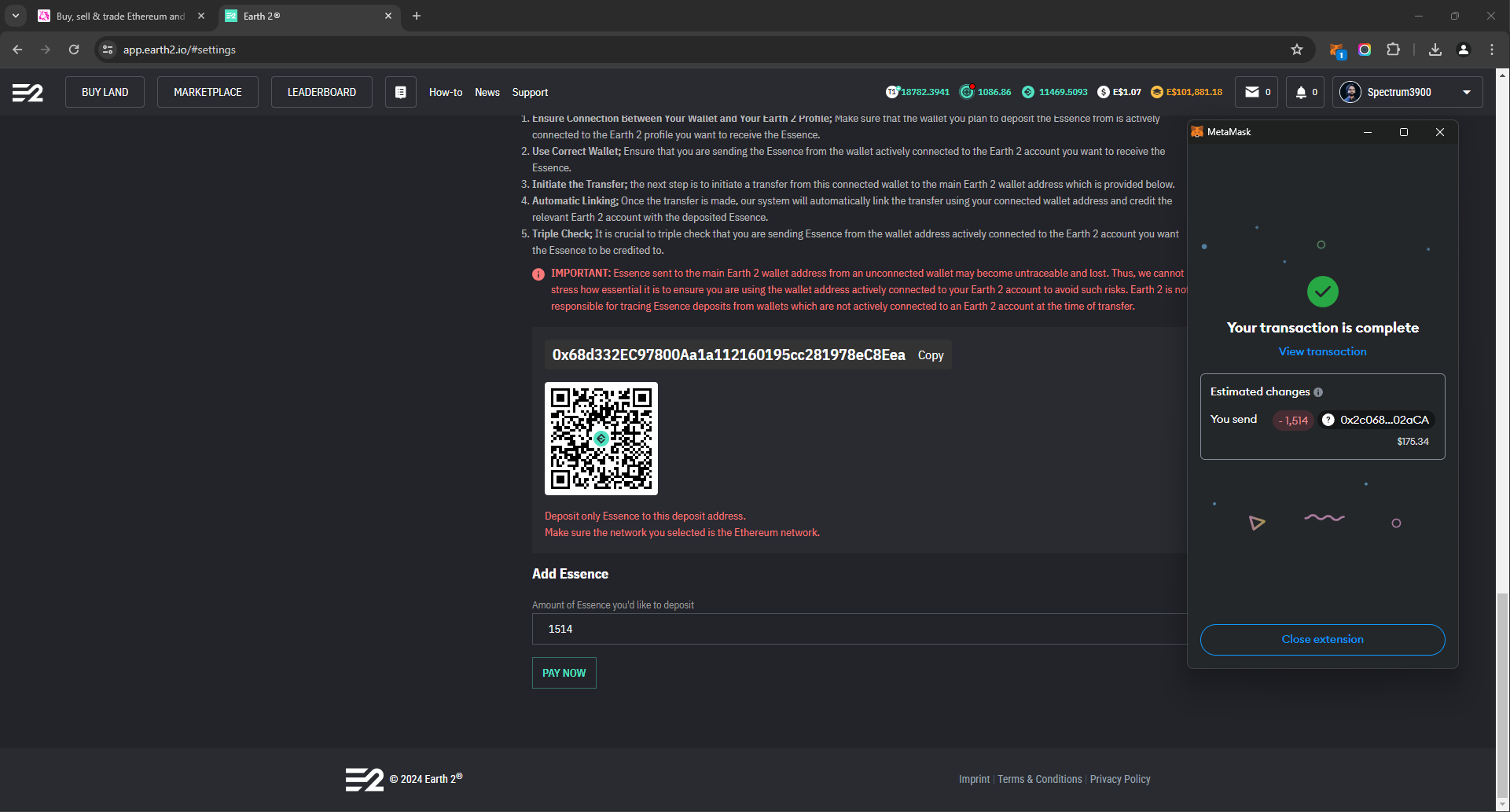Viewport: 1510px width, 812px height.
Task: Open the document icon button beside Leaderboard
Action: pos(401,92)
